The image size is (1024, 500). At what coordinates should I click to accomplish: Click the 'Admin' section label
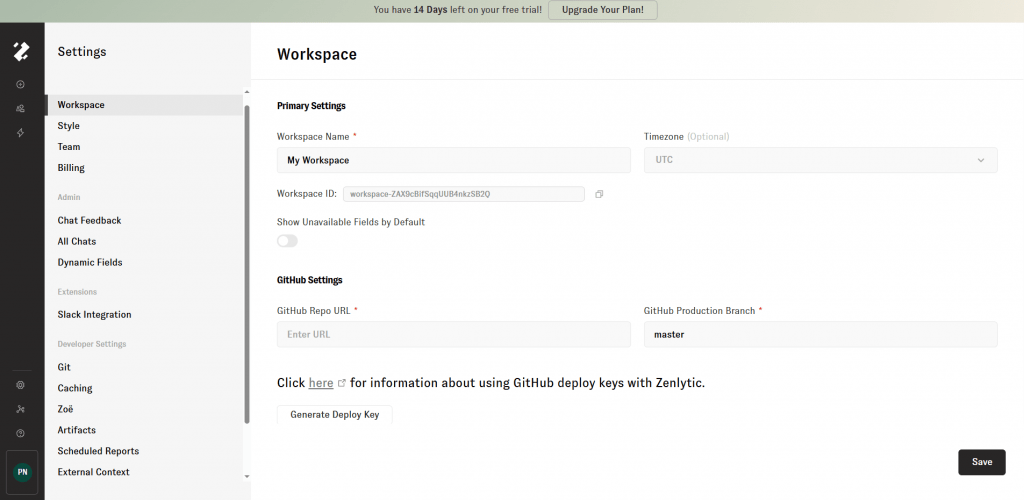[69, 197]
